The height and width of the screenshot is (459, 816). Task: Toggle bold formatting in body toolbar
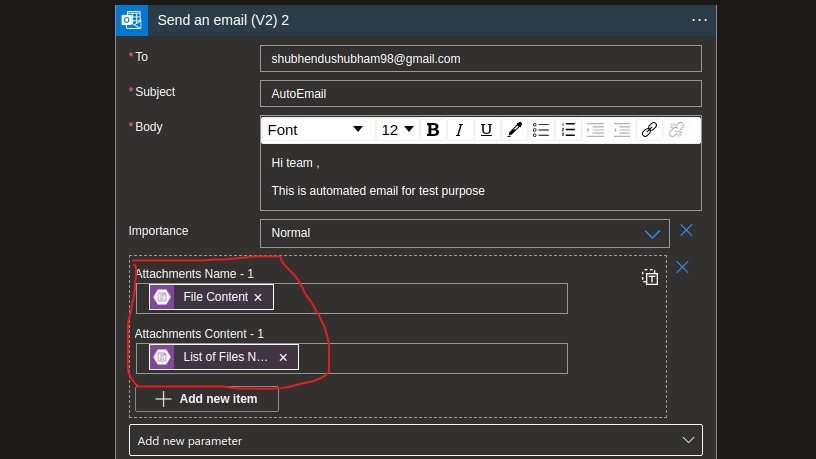(432, 130)
